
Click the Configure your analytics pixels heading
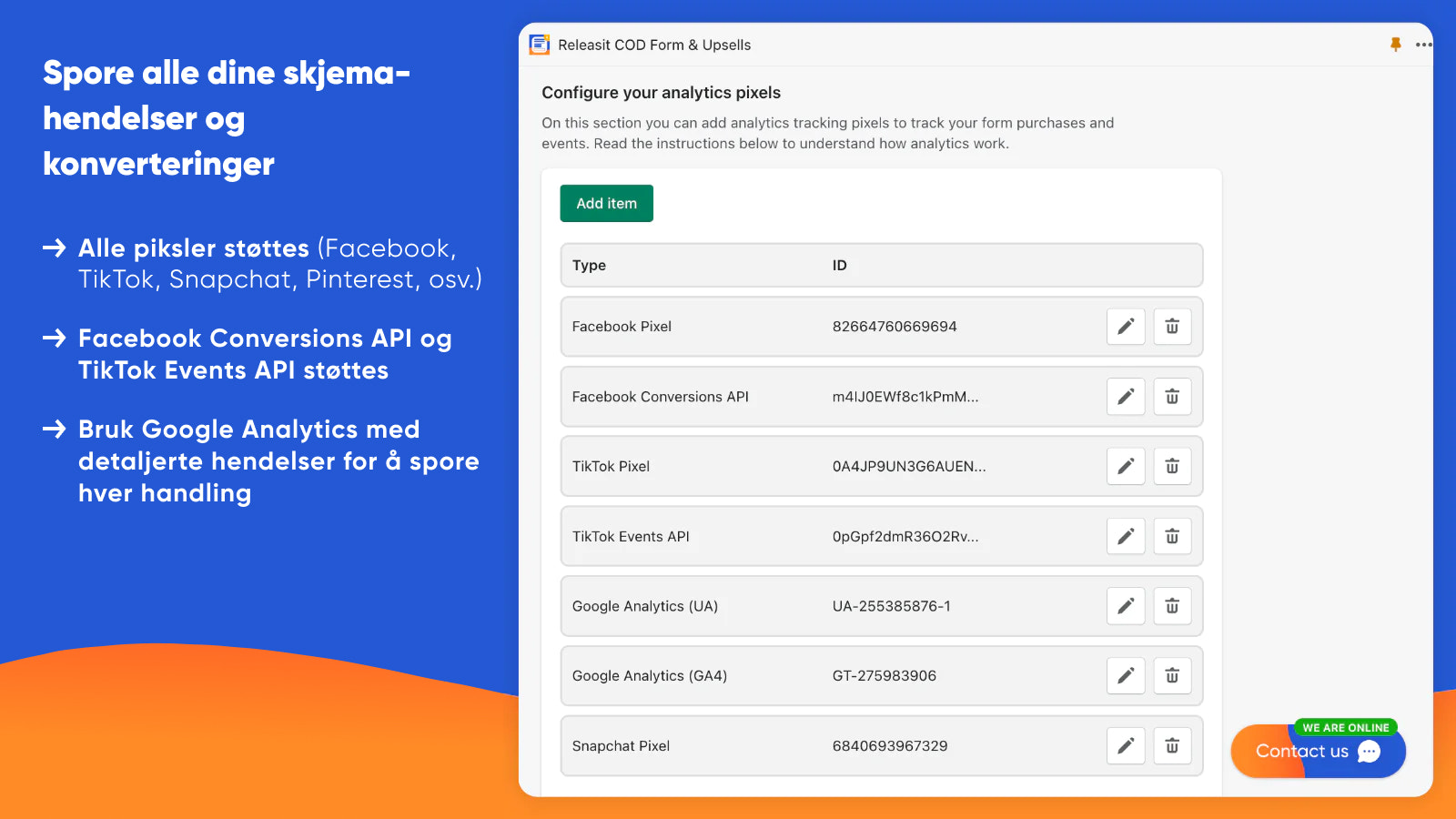[661, 93]
